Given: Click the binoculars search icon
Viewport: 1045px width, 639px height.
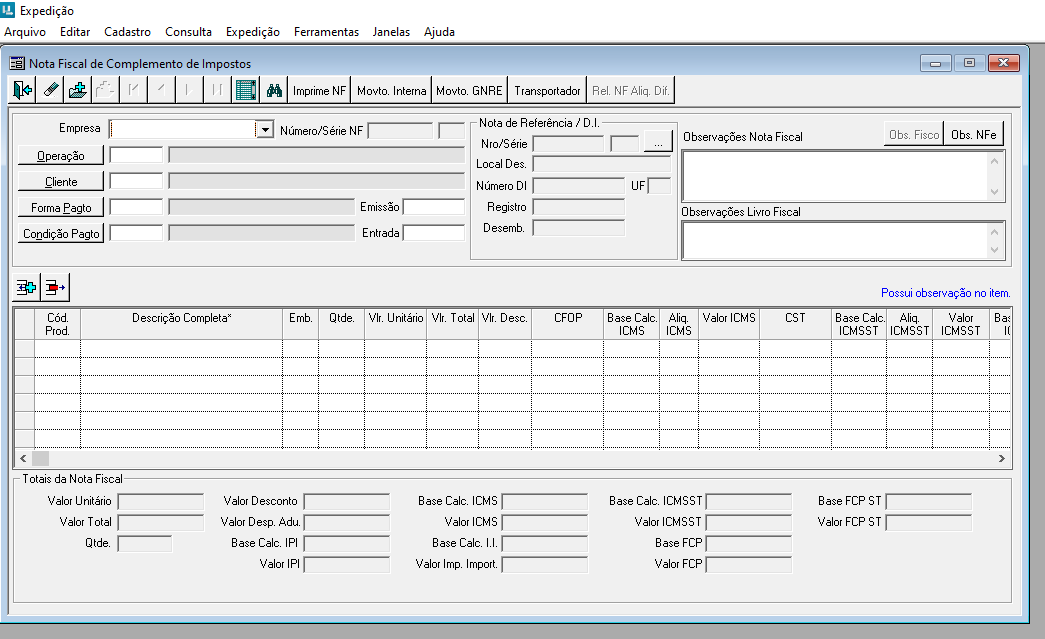Looking at the screenshot, I should (274, 90).
